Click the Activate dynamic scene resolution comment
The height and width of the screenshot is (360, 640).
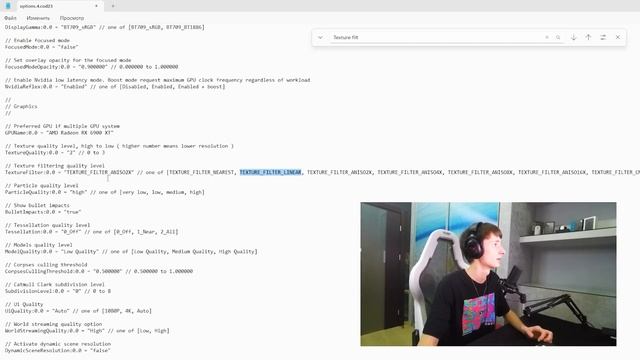point(58,344)
